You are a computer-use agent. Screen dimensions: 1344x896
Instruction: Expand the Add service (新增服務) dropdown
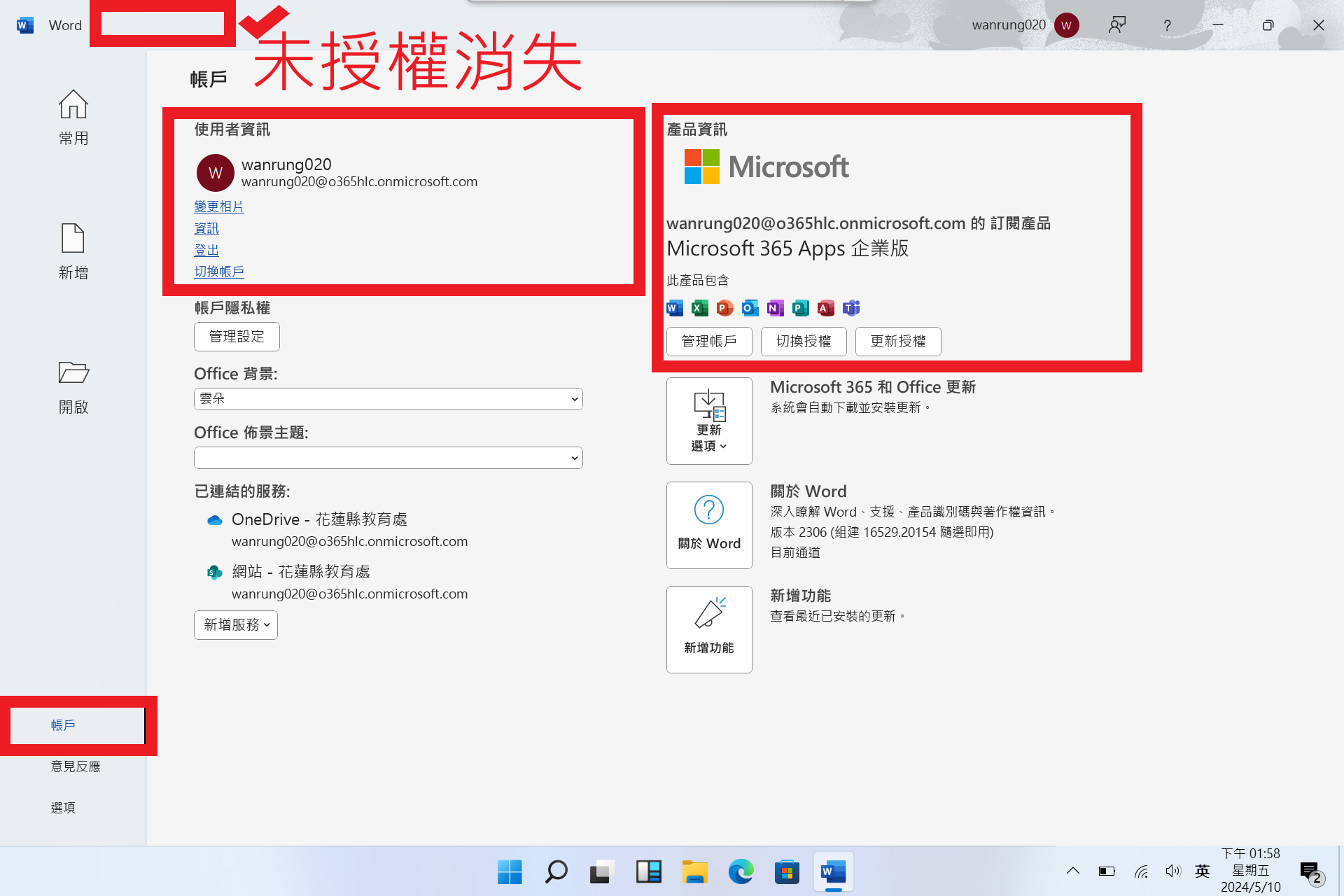pyautogui.click(x=236, y=625)
